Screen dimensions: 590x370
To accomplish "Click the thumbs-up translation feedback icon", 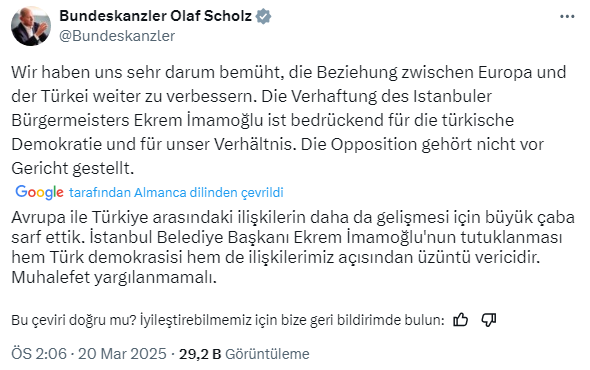I will [x=461, y=320].
